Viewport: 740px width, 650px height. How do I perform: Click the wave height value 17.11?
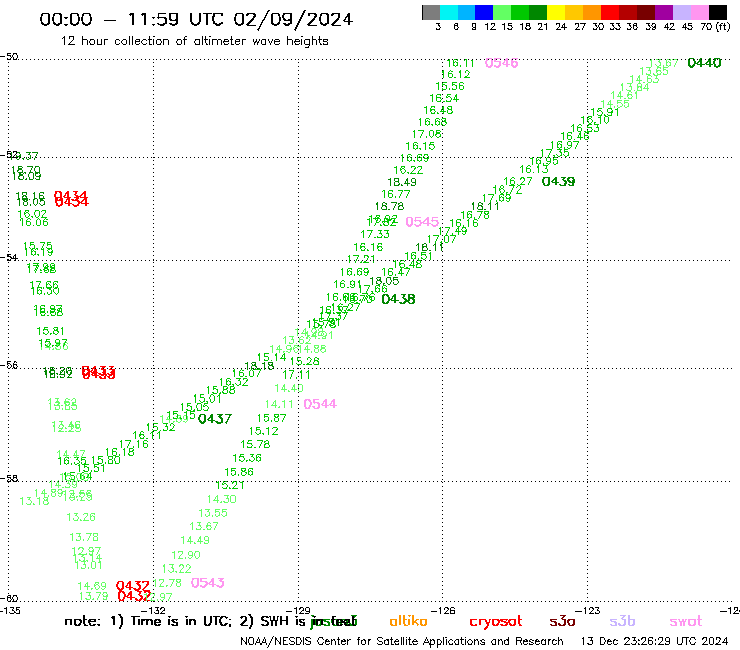pos(296,375)
